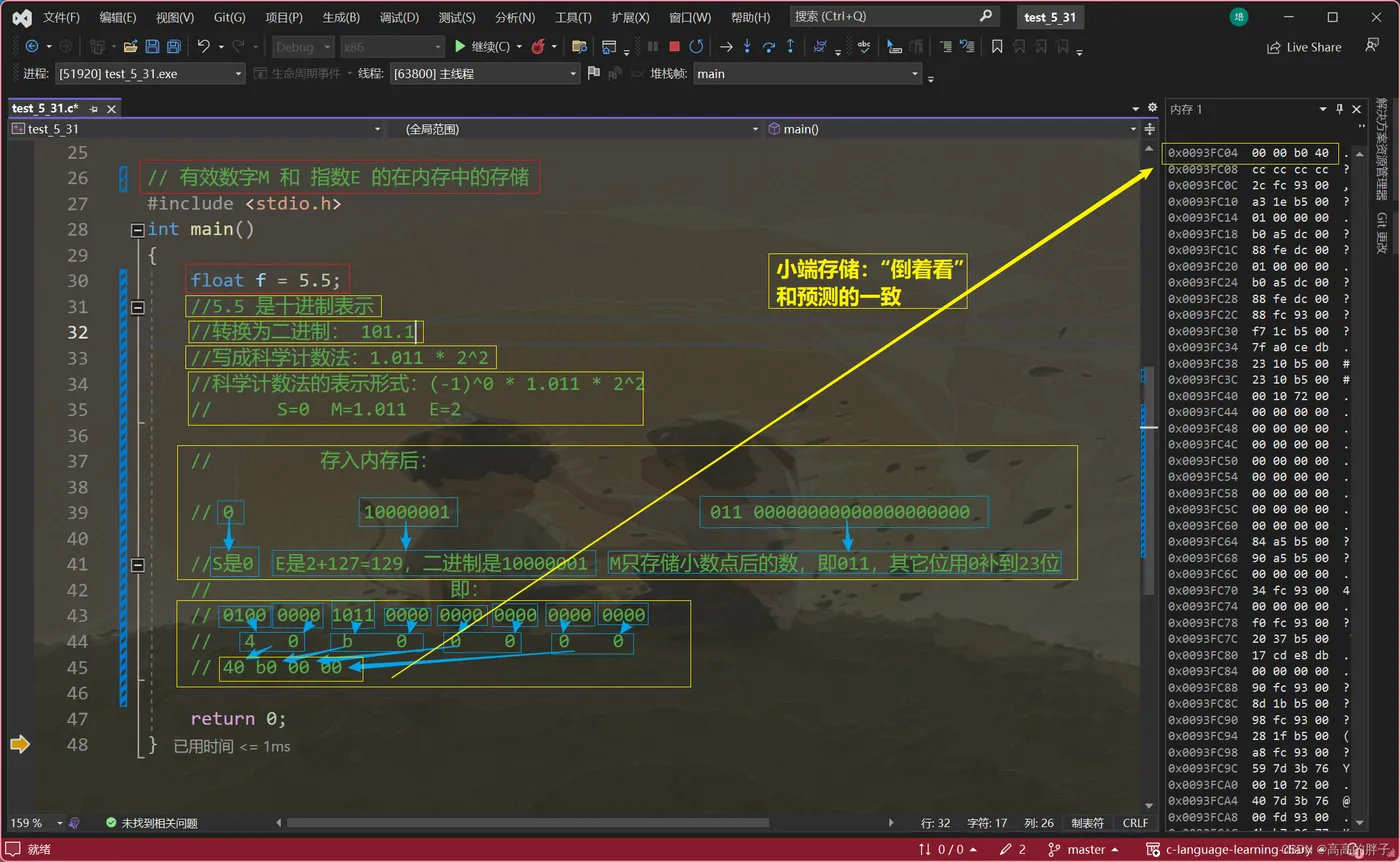Image resolution: width=1400 pixels, height=862 pixels.
Task: Open the stack frame dropdown showing main
Action: pos(806,73)
